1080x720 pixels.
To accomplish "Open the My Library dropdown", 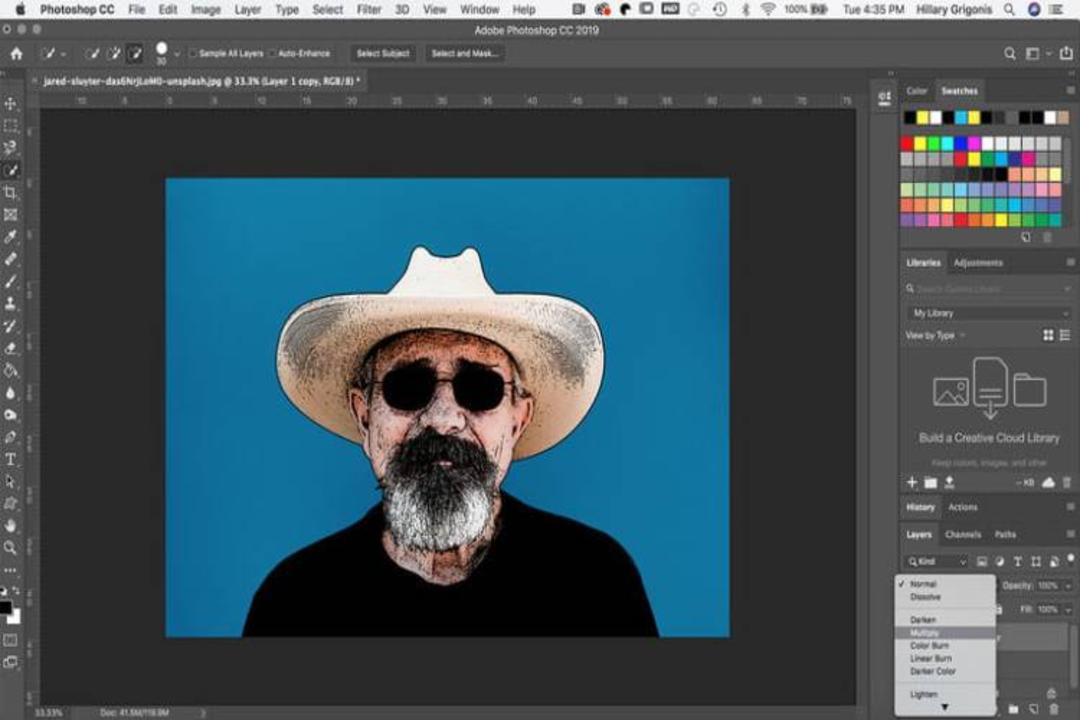I will click(x=988, y=313).
